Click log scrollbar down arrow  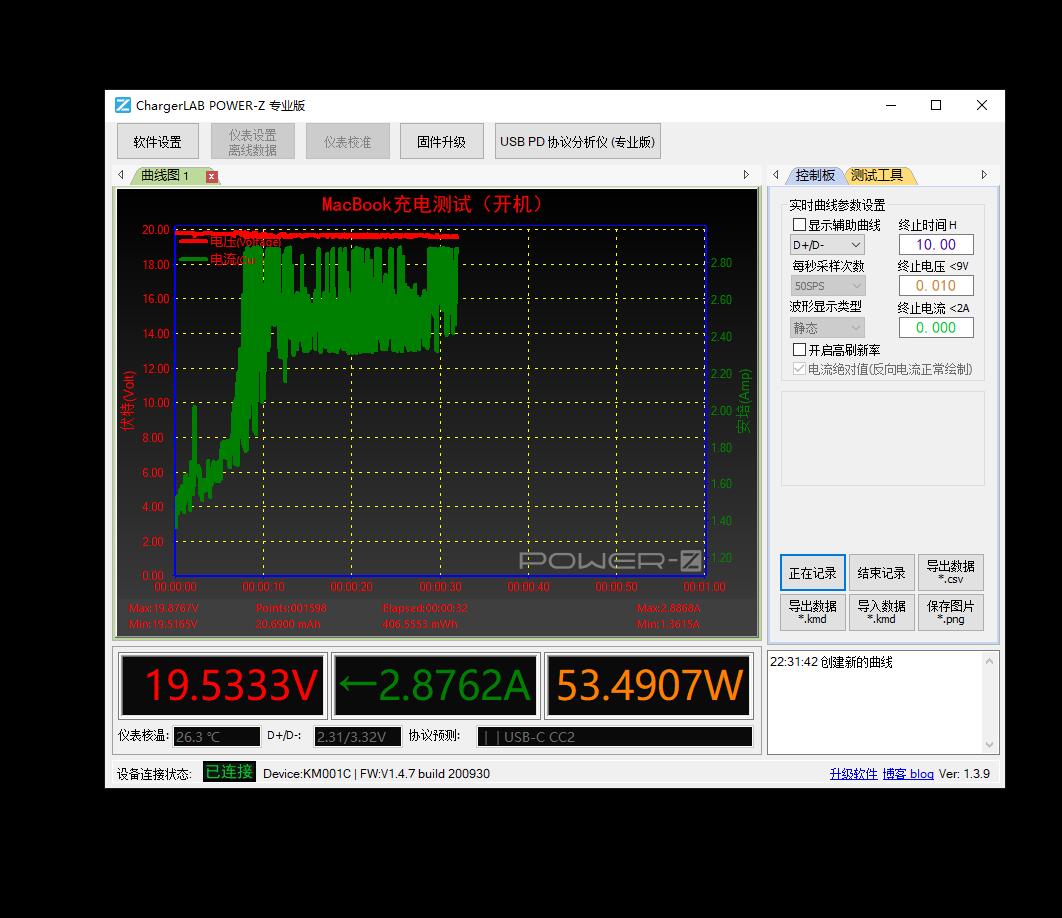[x=990, y=745]
